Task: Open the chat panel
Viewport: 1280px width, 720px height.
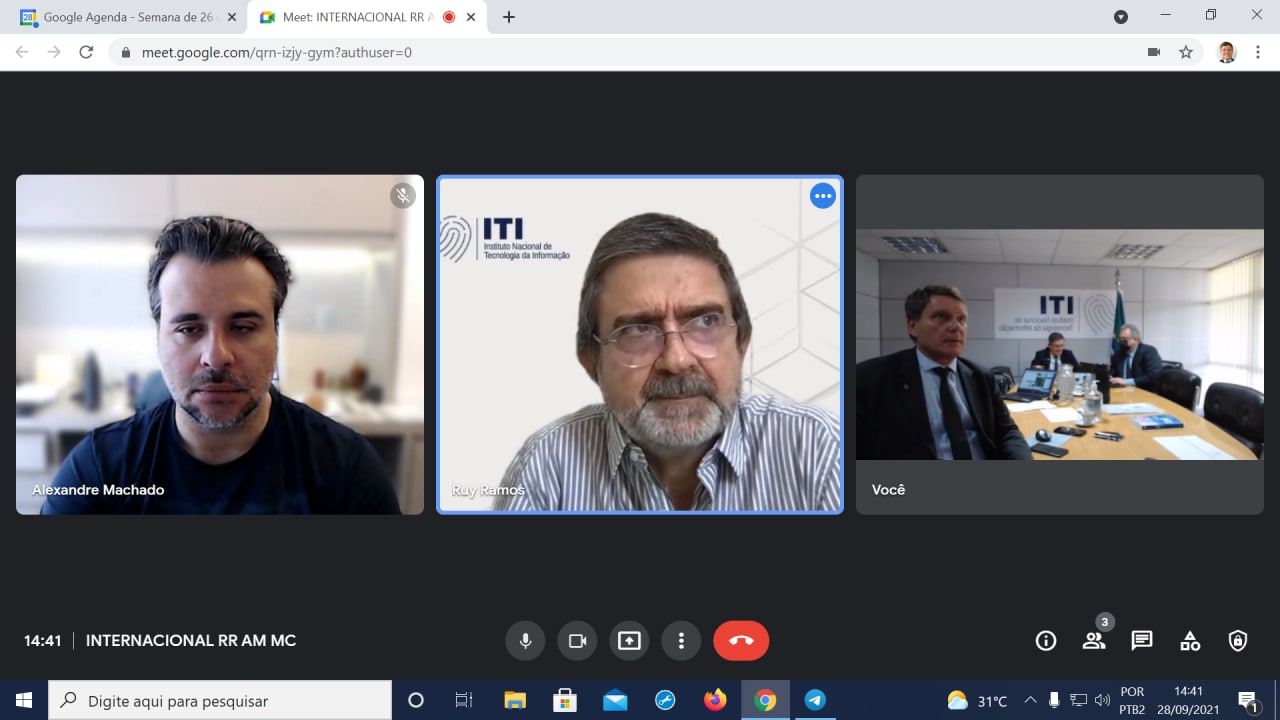Action: [x=1142, y=641]
